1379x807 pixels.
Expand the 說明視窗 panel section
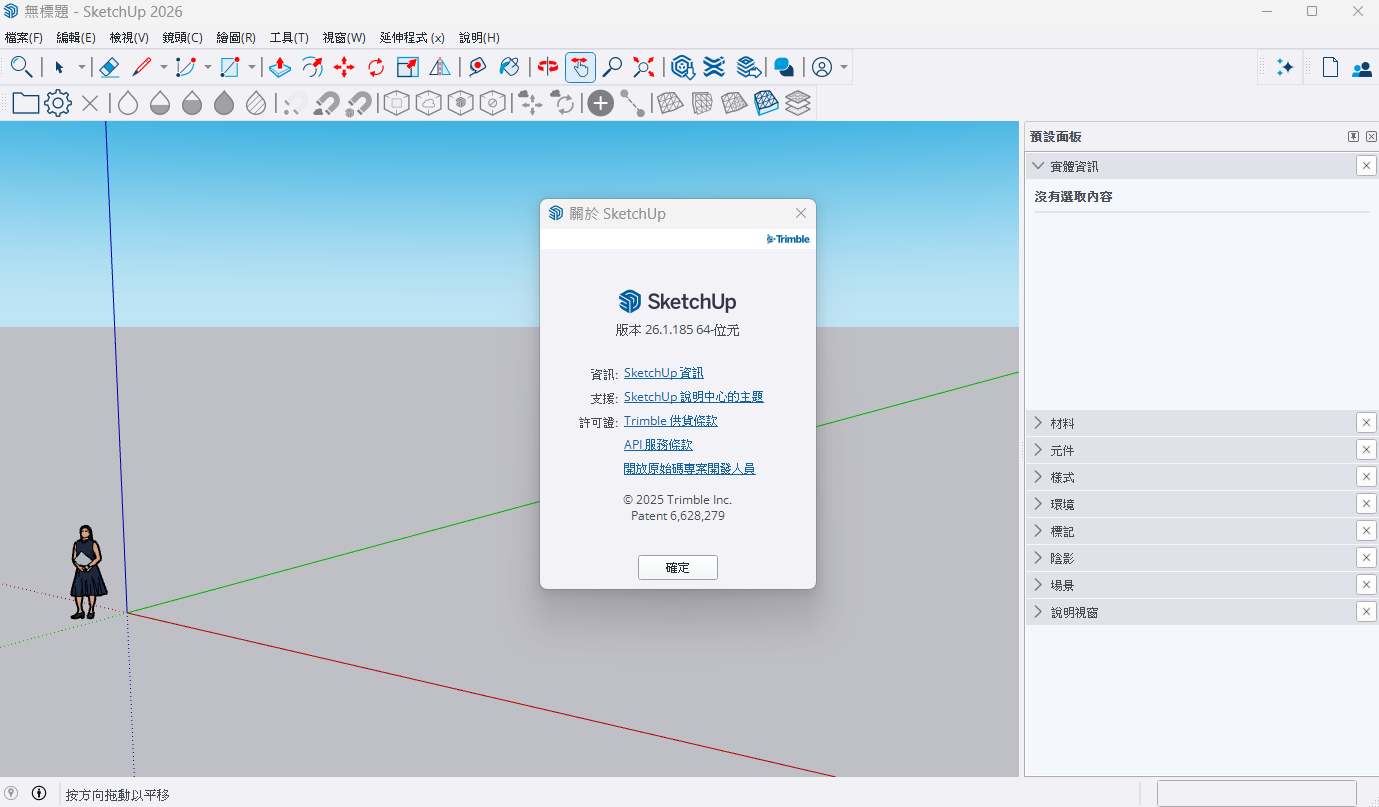(x=1038, y=612)
